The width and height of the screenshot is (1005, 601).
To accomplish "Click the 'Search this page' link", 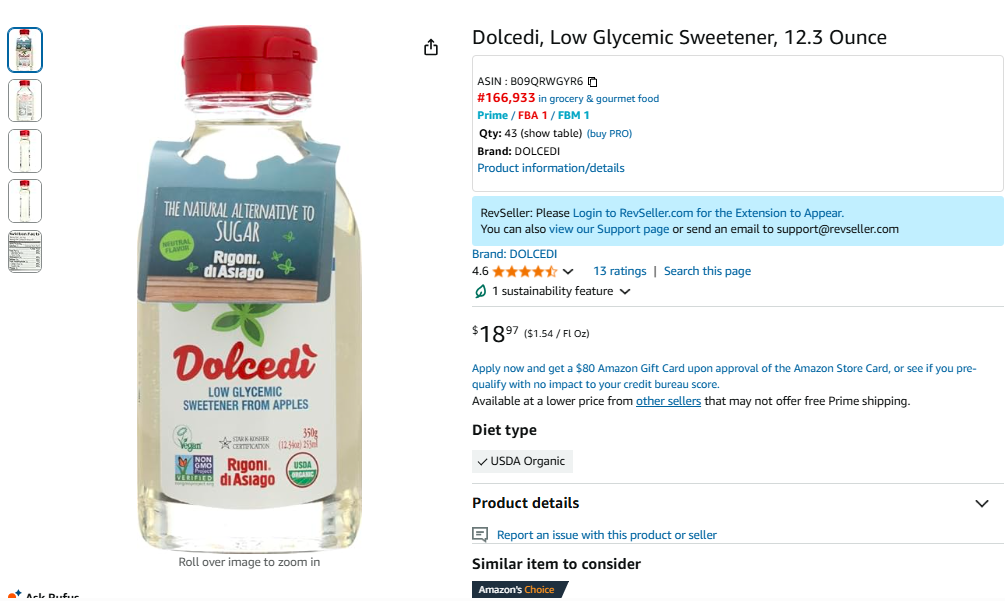I will pyautogui.click(x=707, y=271).
